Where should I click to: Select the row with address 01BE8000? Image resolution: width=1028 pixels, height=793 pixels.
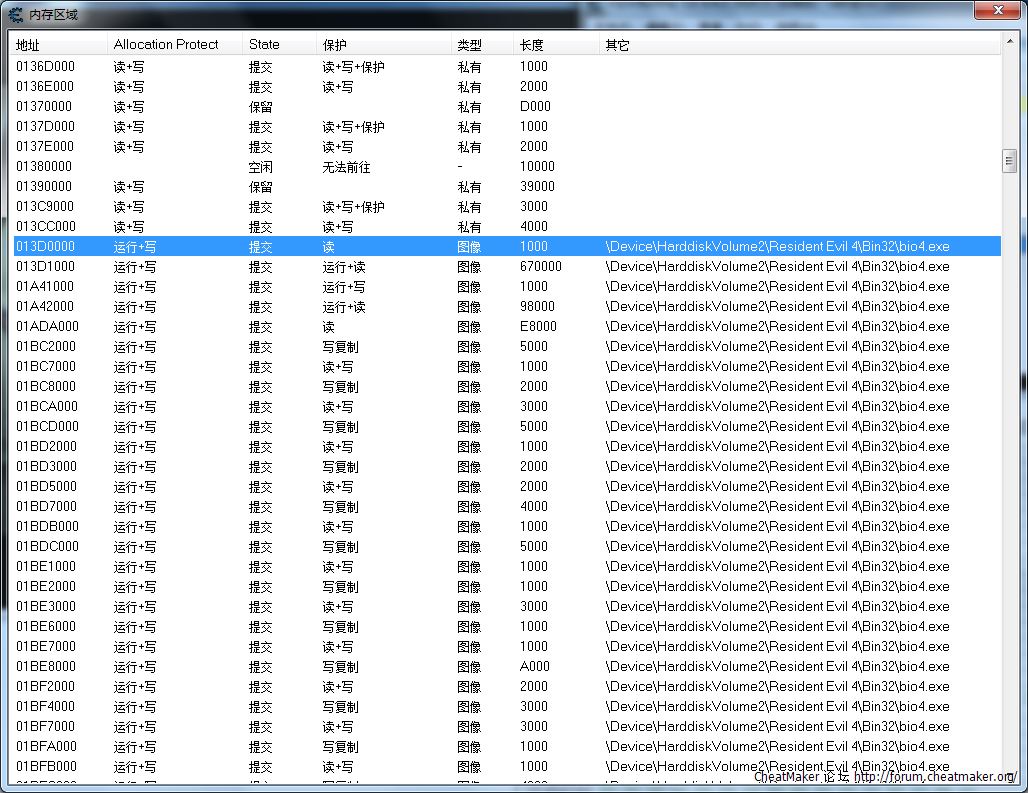(45, 666)
